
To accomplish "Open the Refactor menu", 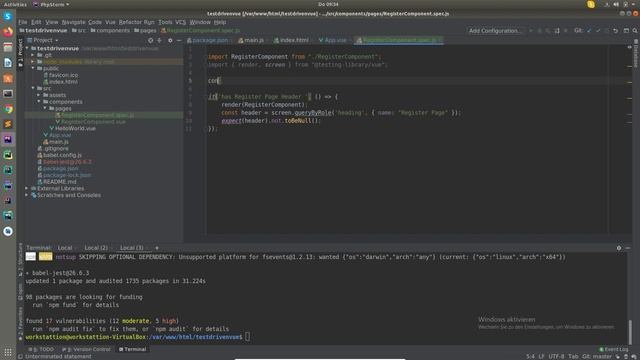I will pos(130,22).
